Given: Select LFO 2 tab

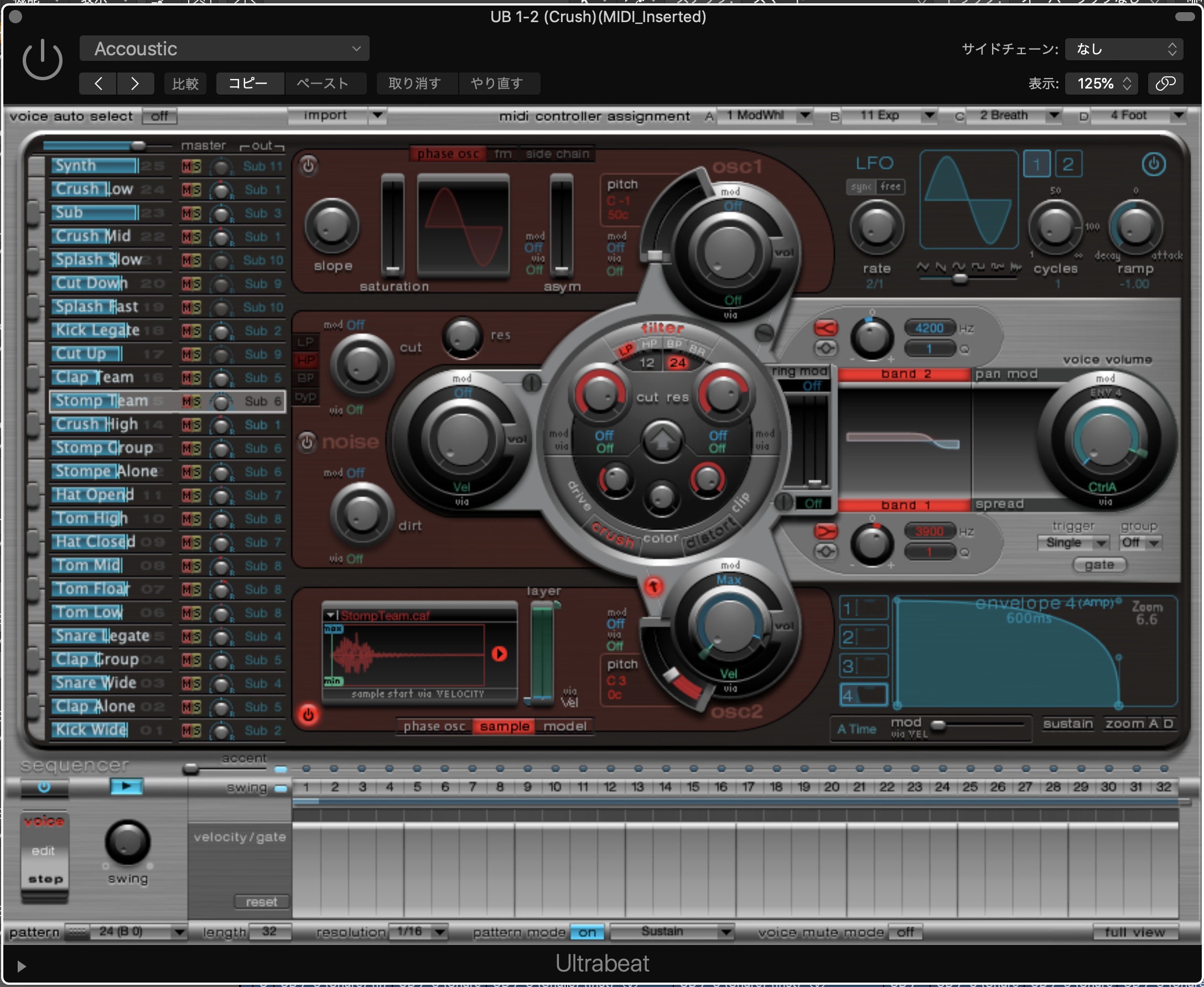Looking at the screenshot, I should click(x=1068, y=165).
